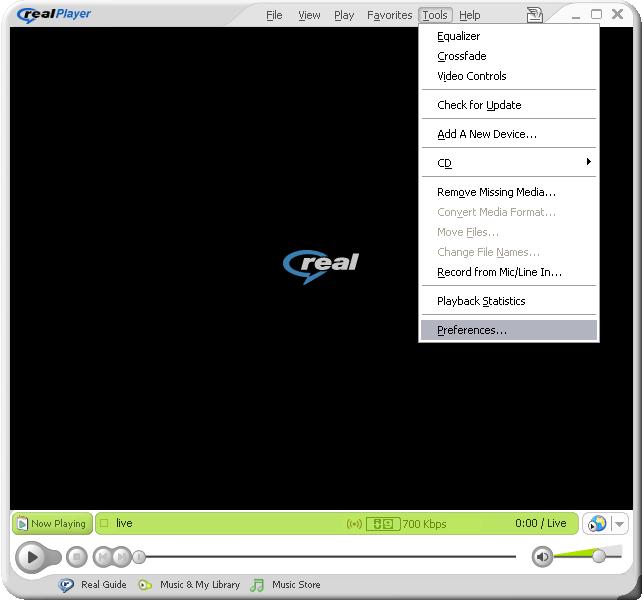This screenshot has height=601, width=643.
Task: Select Equalizer from Tools menu
Action: click(x=508, y=36)
